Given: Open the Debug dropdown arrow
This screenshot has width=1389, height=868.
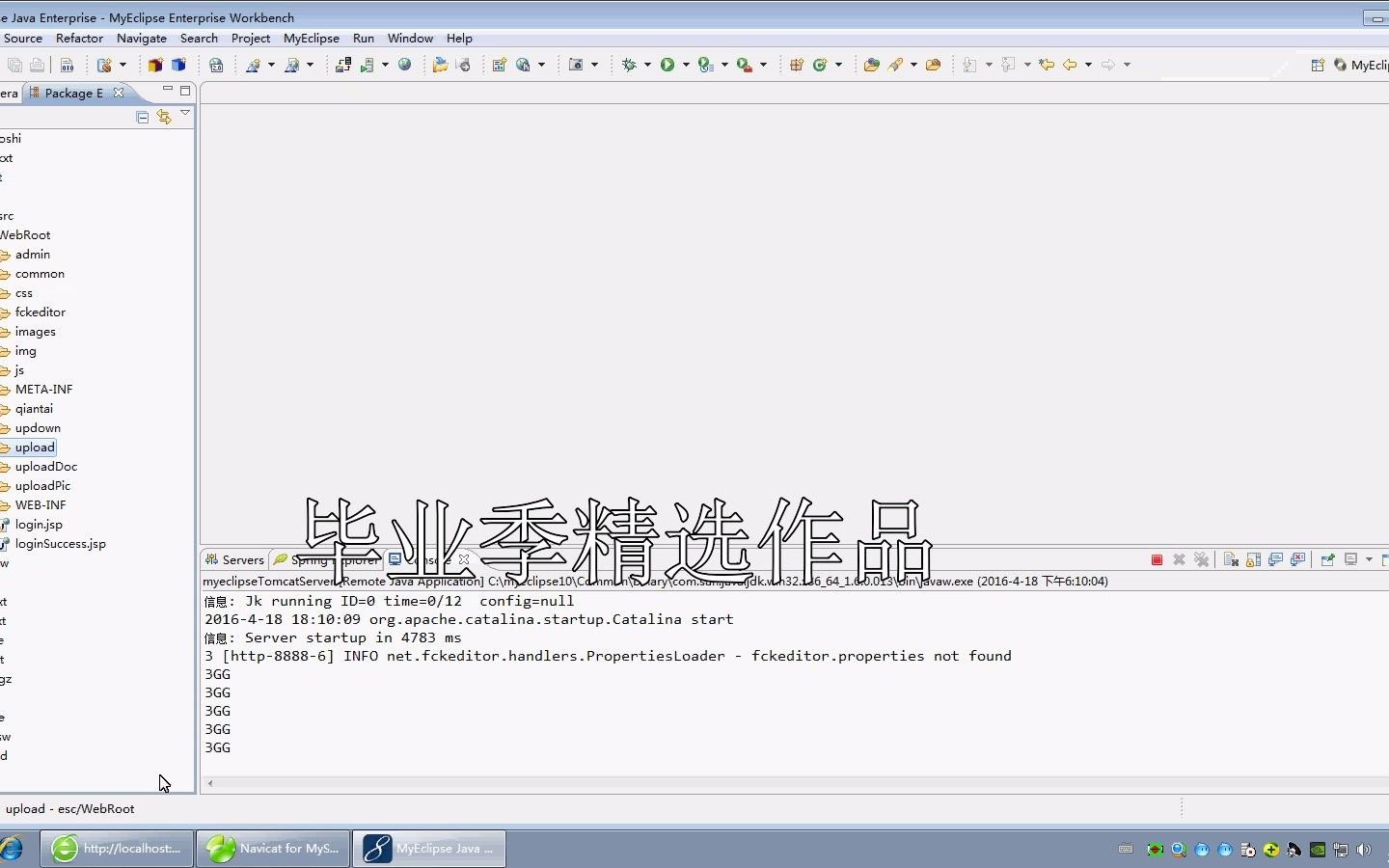Looking at the screenshot, I should 647,65.
